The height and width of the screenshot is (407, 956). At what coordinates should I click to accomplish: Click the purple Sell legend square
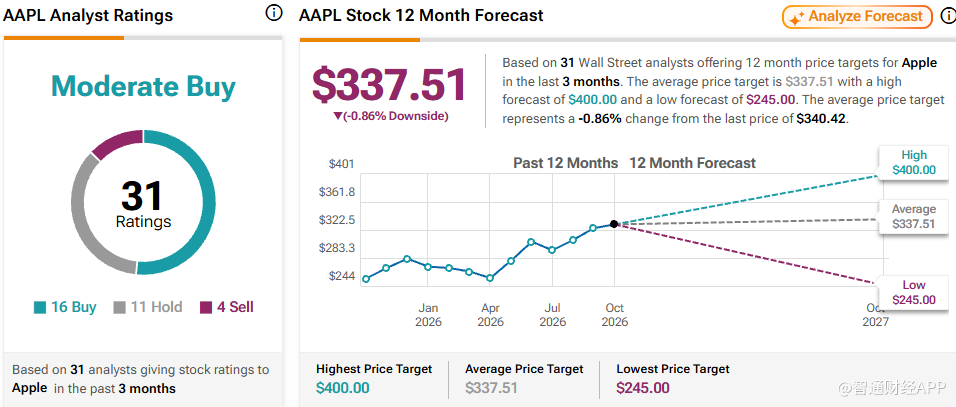click(x=206, y=308)
